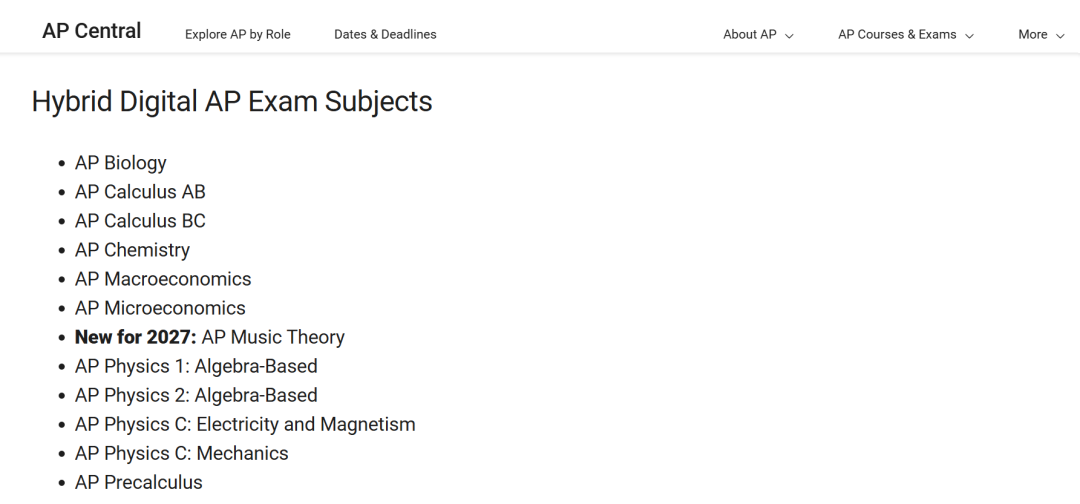Image resolution: width=1080 pixels, height=504 pixels.
Task: Open Explore AP by Role
Action: (x=238, y=34)
